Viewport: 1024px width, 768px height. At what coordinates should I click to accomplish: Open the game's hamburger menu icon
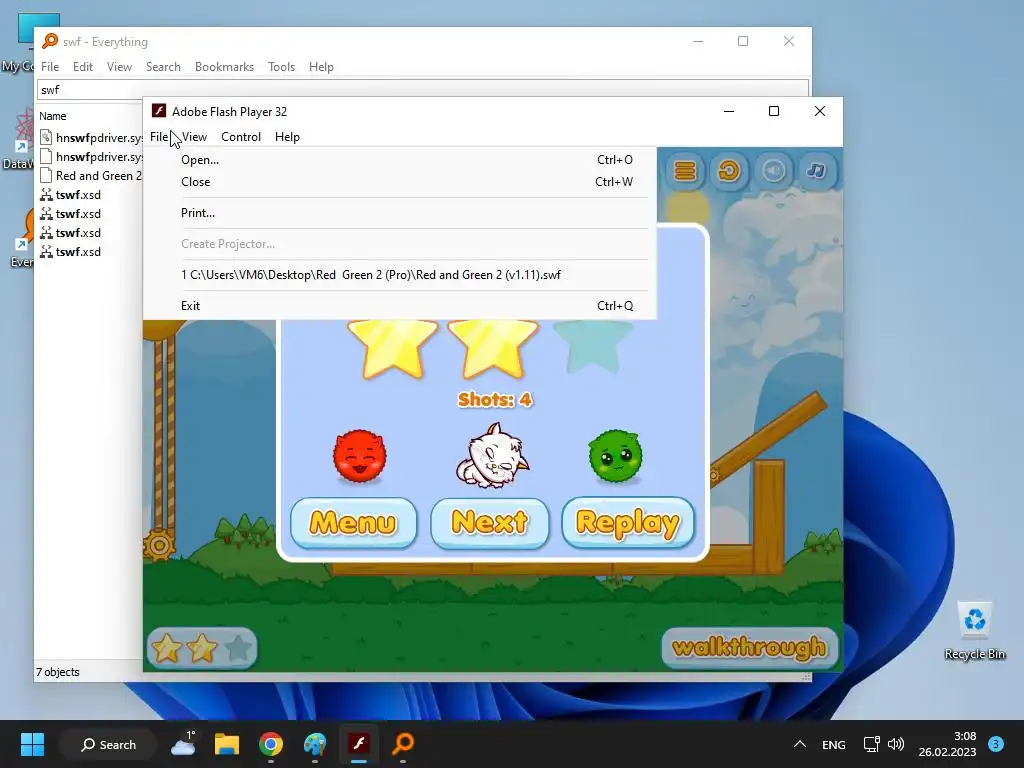click(685, 171)
